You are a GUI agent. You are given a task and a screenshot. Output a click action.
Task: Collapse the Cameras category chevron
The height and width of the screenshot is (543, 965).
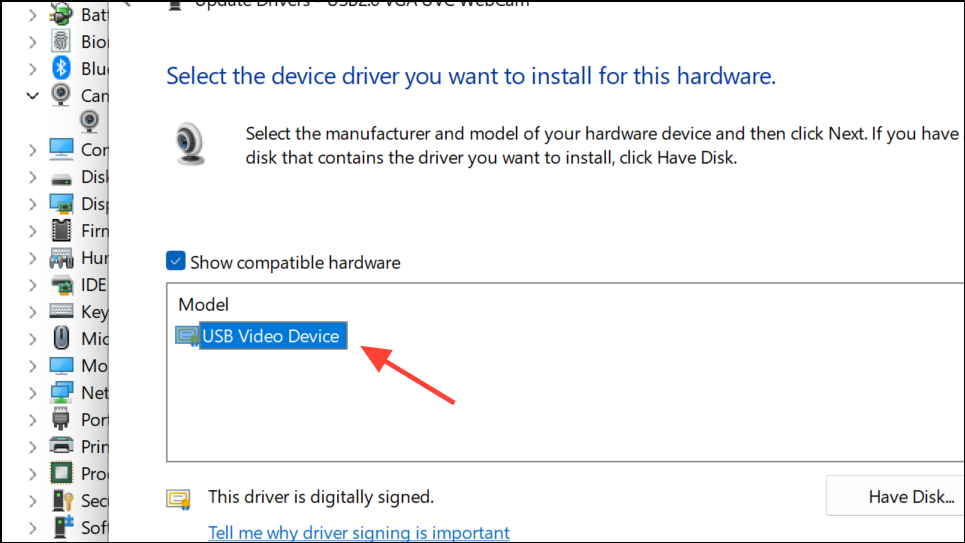coord(33,96)
